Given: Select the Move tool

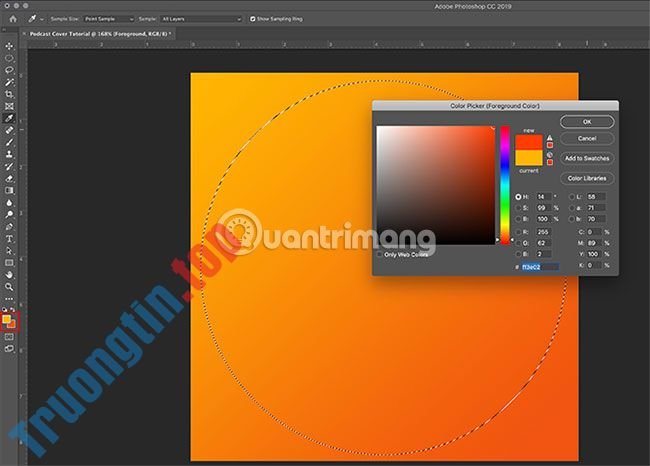Looking at the screenshot, I should click(x=9, y=46).
